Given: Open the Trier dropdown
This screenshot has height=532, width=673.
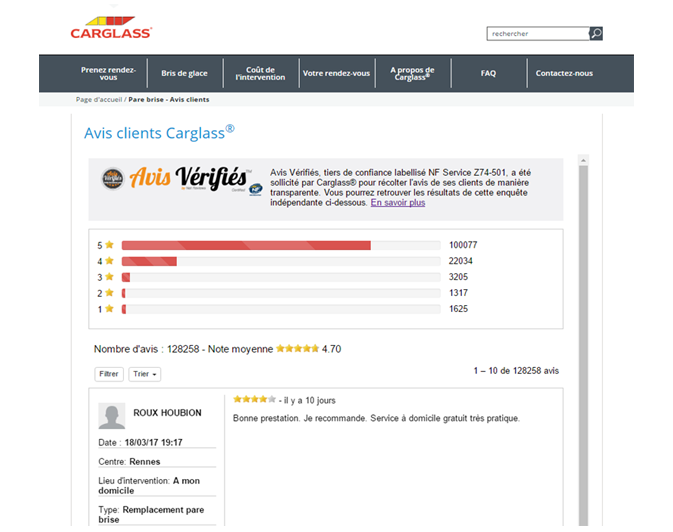Looking at the screenshot, I should click(x=145, y=374).
